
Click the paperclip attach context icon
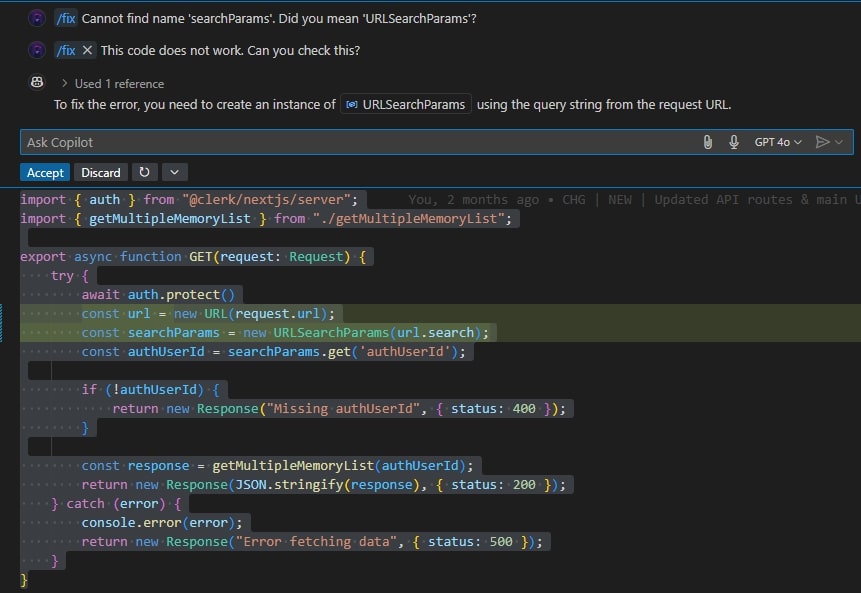707,142
